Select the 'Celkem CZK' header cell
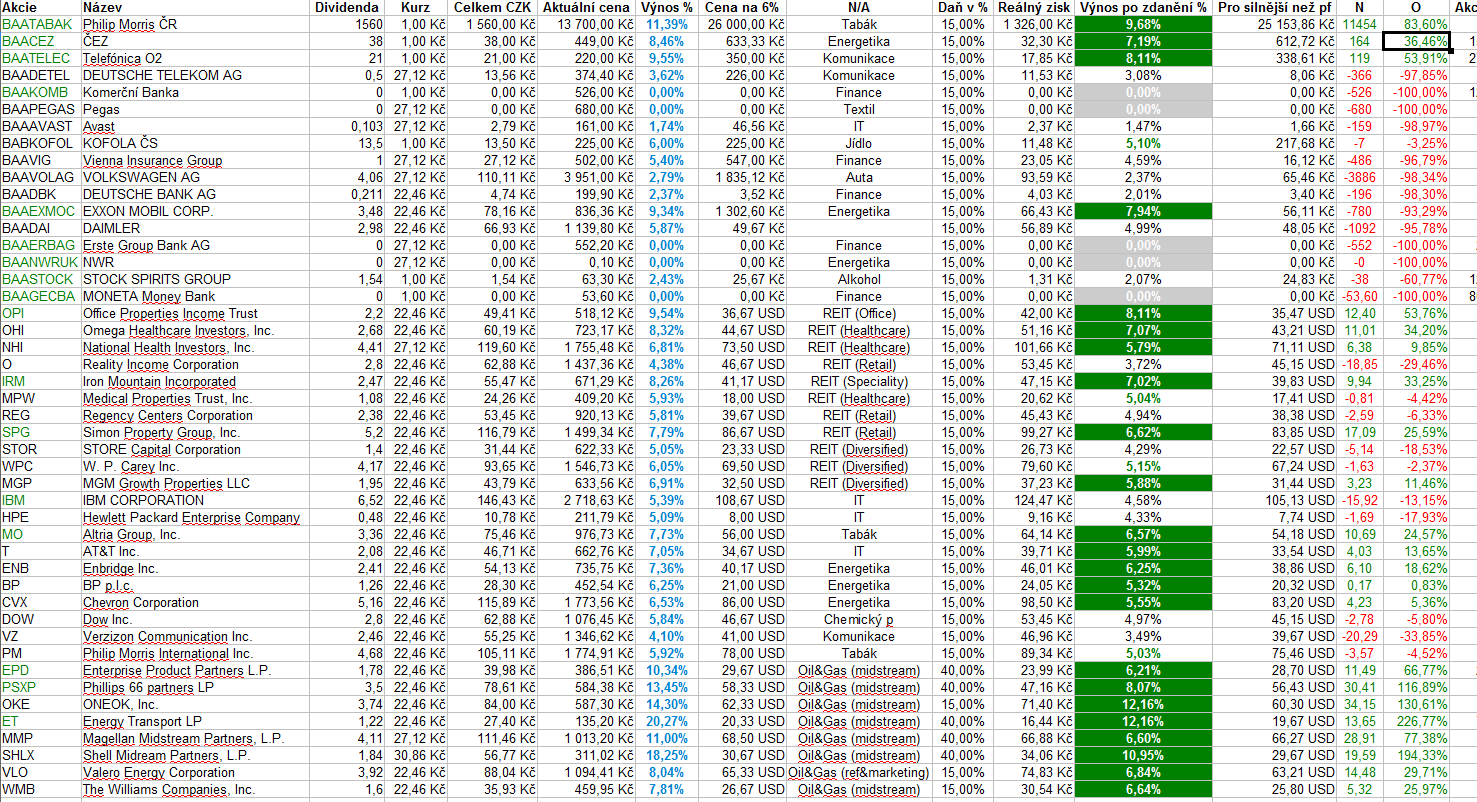Viewport: 1477px width, 802px height. pos(493,7)
